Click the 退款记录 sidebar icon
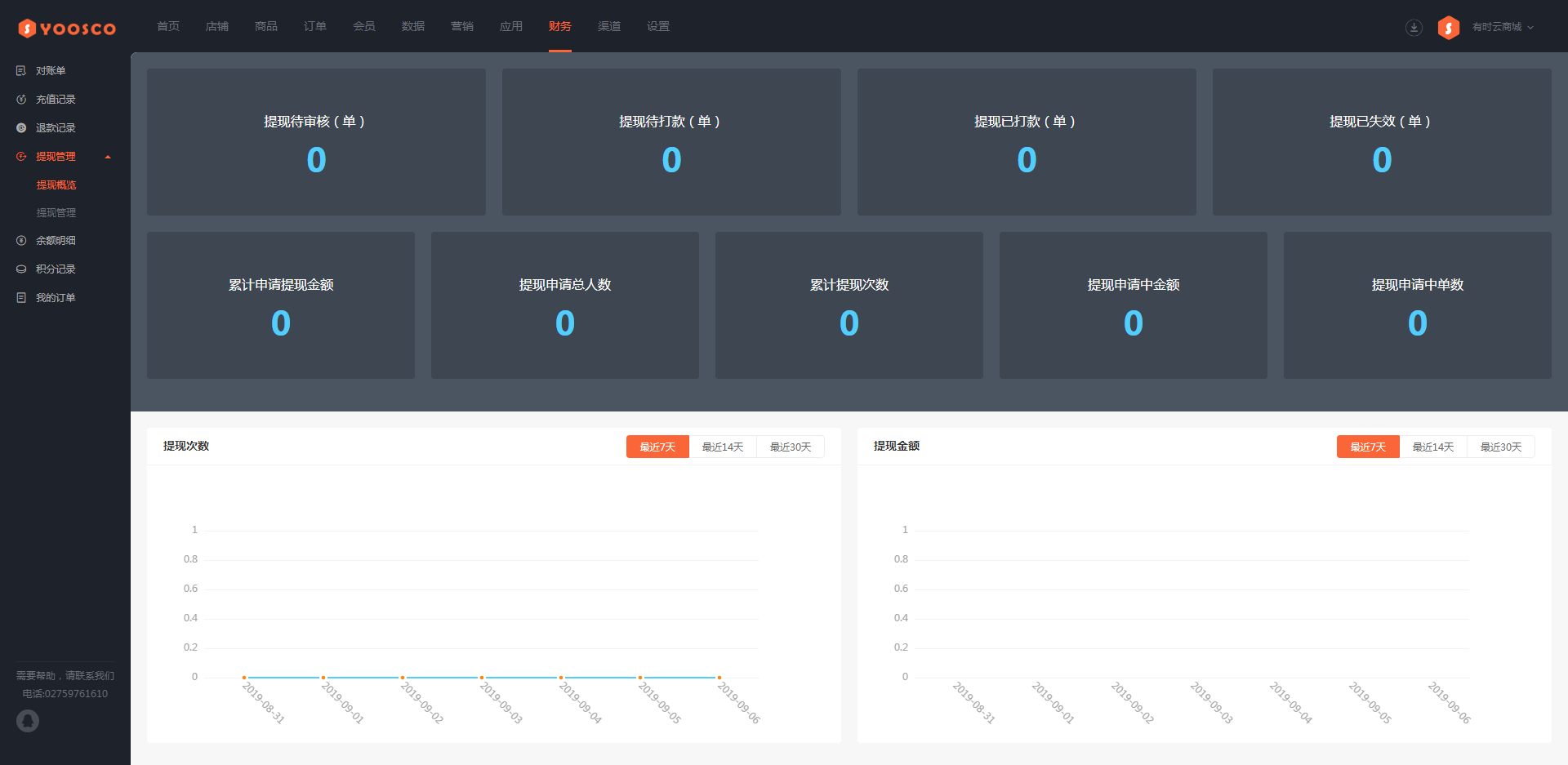The width and height of the screenshot is (1568, 765). click(x=21, y=128)
